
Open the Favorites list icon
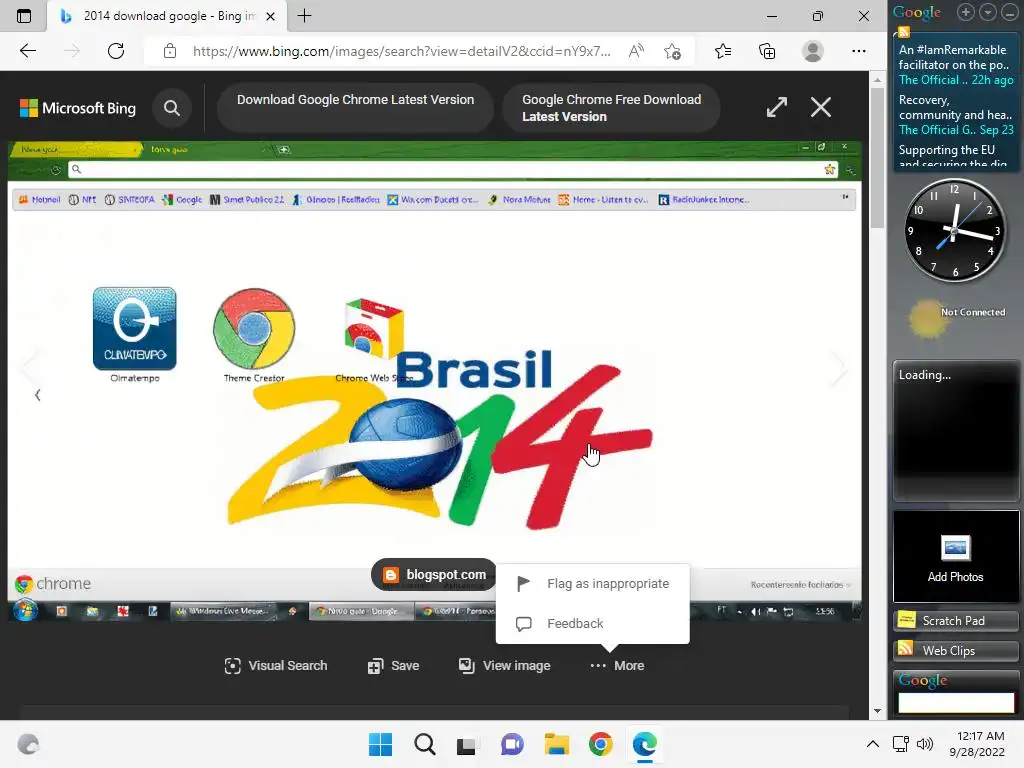tap(723, 51)
